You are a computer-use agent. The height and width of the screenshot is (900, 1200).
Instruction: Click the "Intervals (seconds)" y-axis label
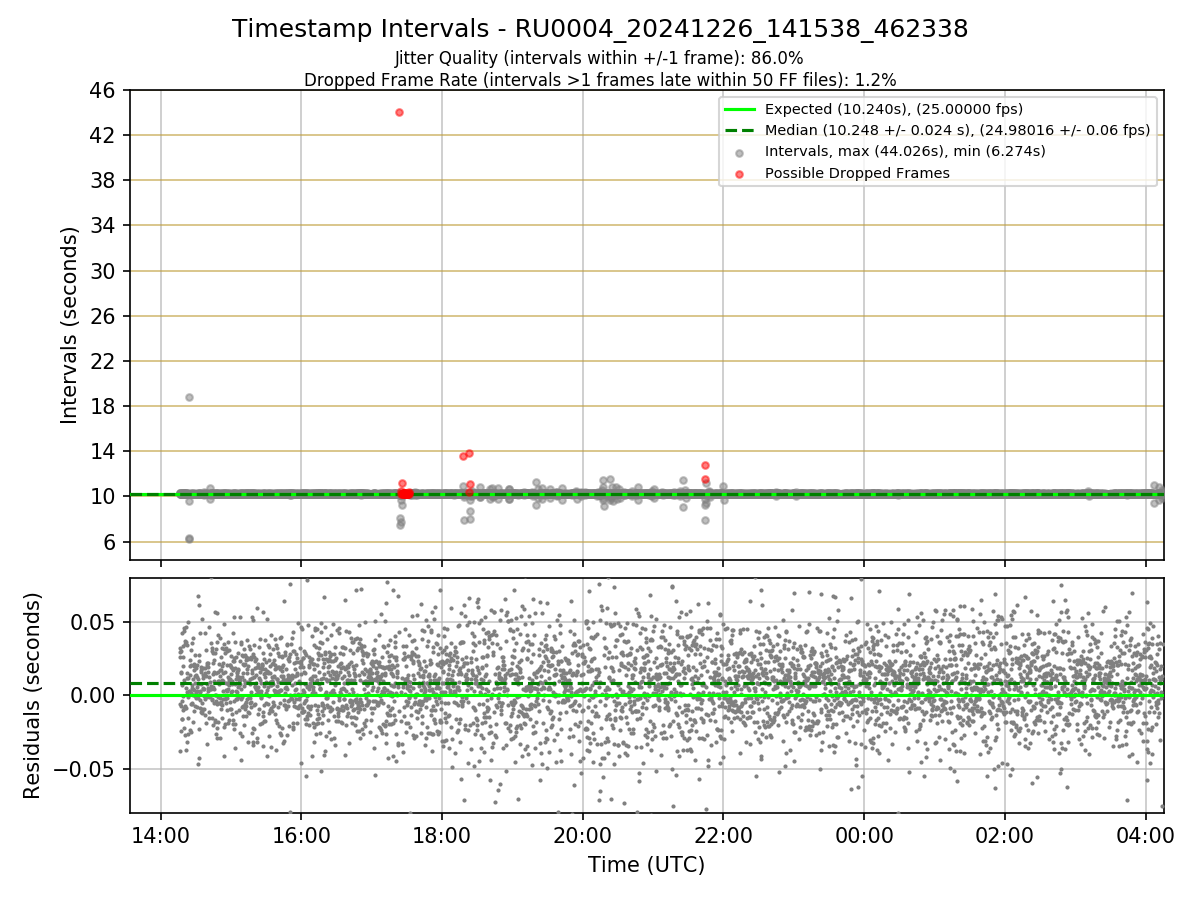point(70,325)
